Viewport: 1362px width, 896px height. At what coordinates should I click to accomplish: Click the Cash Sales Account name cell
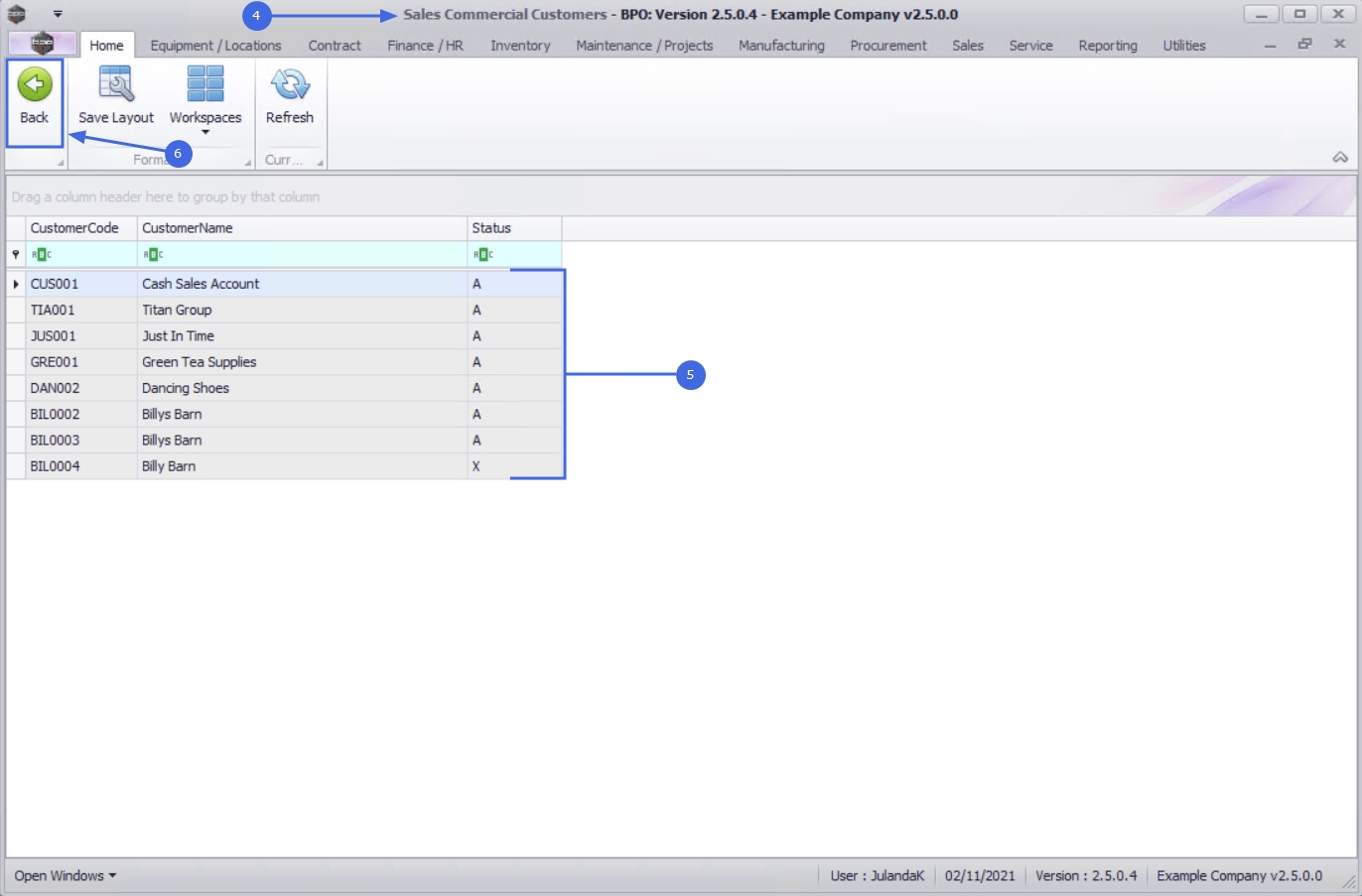[x=302, y=284]
